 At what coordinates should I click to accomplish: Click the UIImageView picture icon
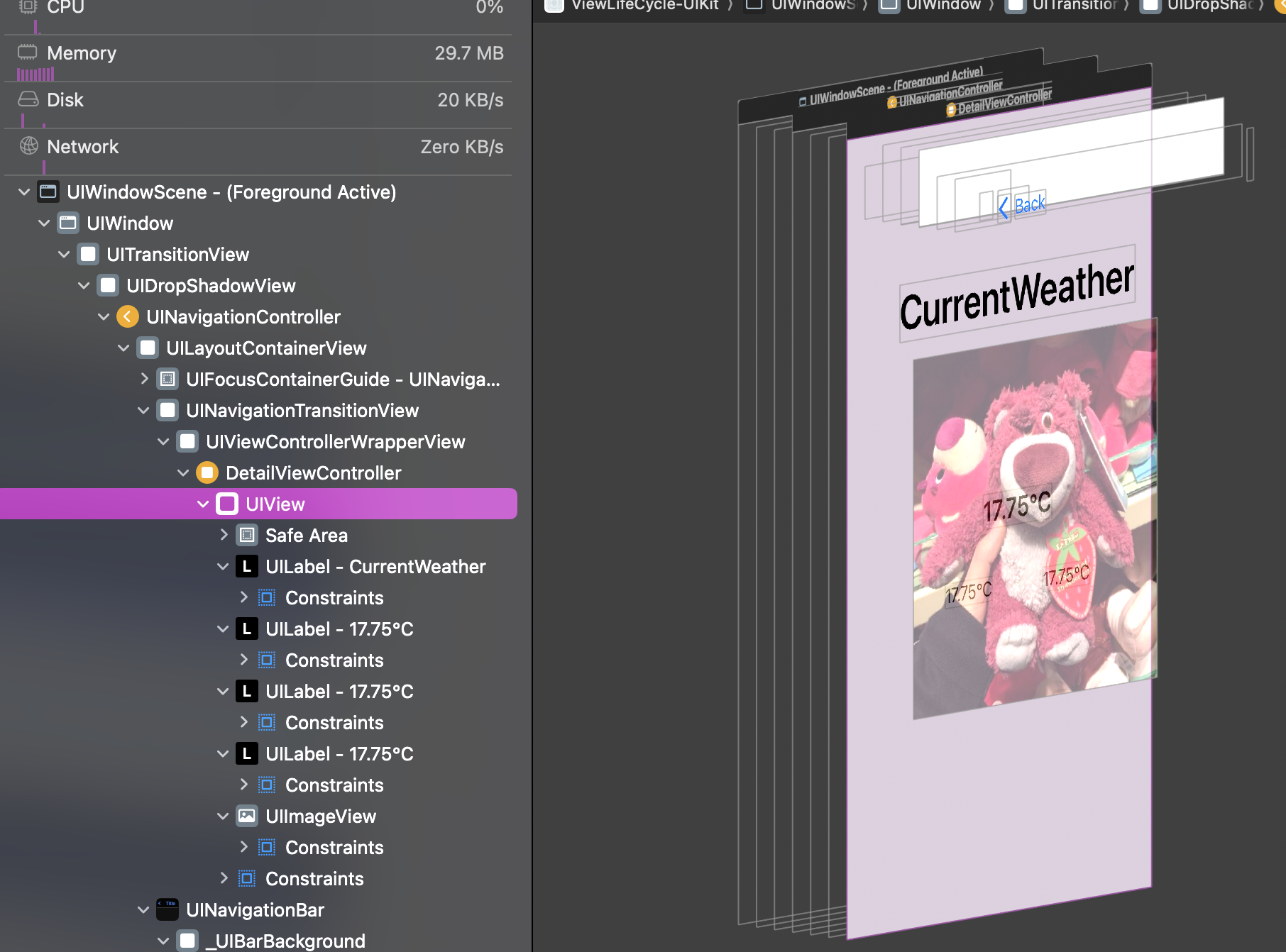(x=247, y=816)
